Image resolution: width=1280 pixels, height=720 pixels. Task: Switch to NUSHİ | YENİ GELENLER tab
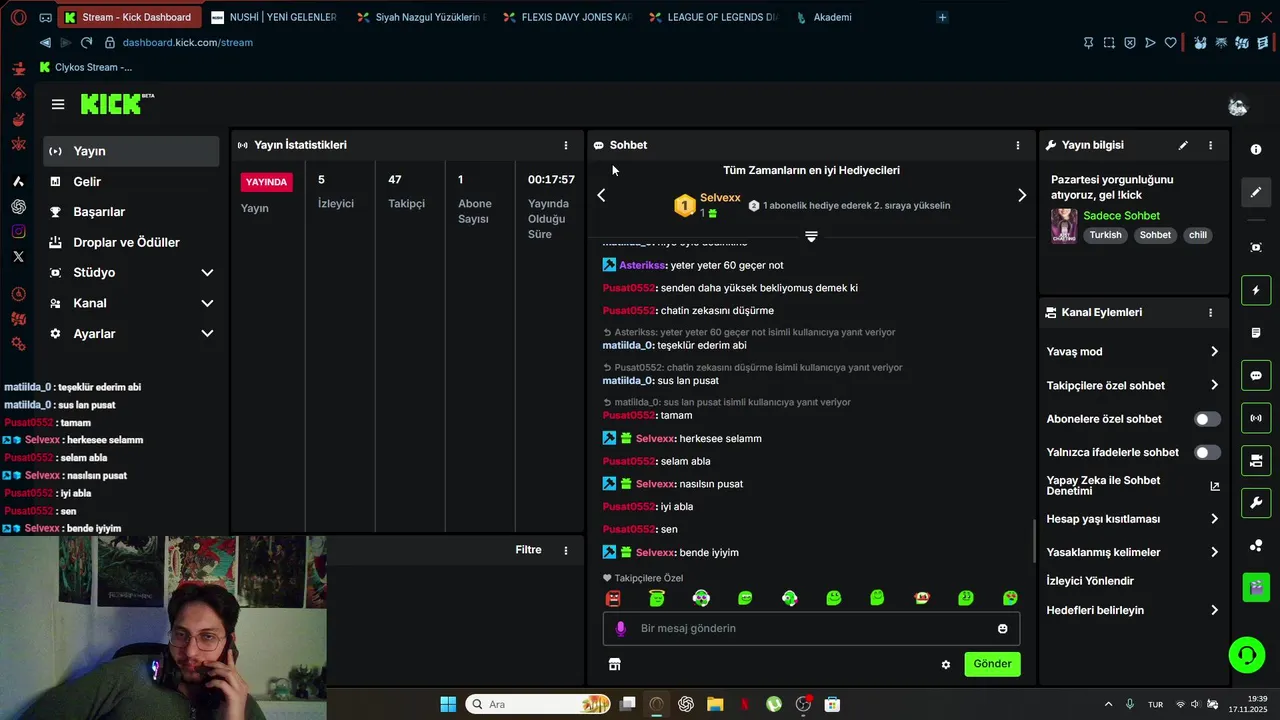click(x=275, y=17)
